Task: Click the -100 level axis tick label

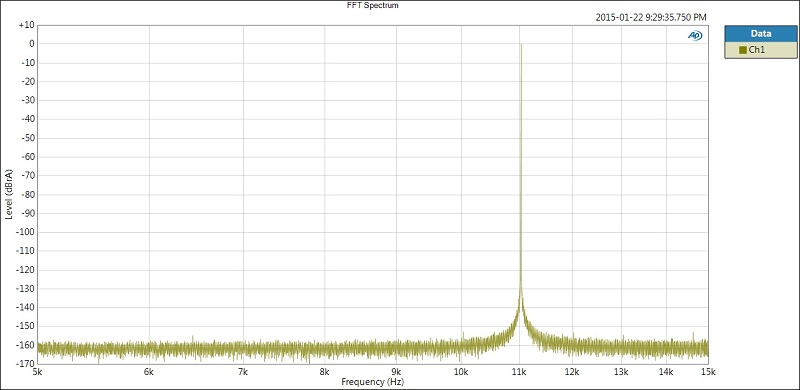Action: (x=26, y=232)
